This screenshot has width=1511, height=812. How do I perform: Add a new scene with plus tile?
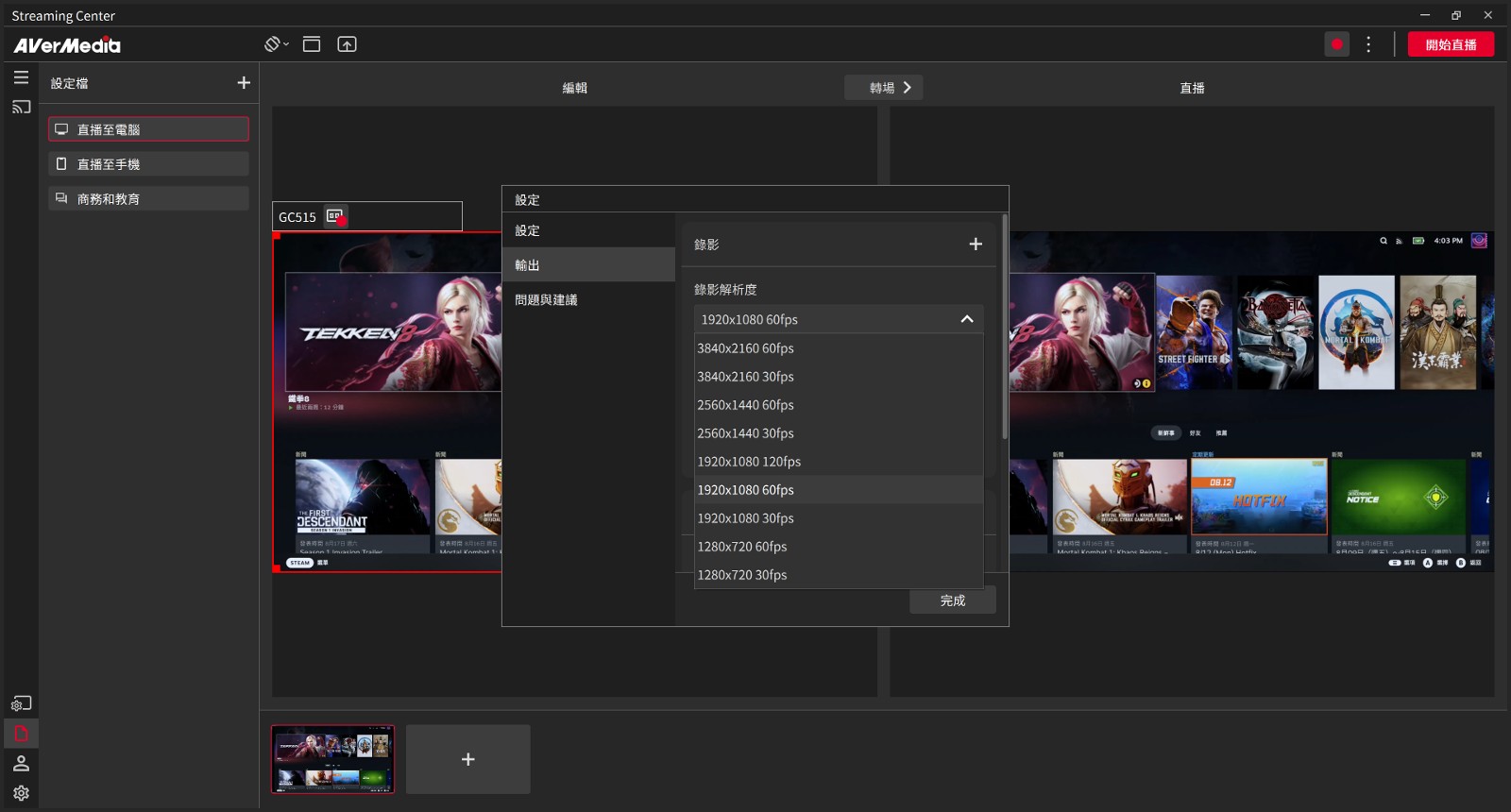(468, 759)
